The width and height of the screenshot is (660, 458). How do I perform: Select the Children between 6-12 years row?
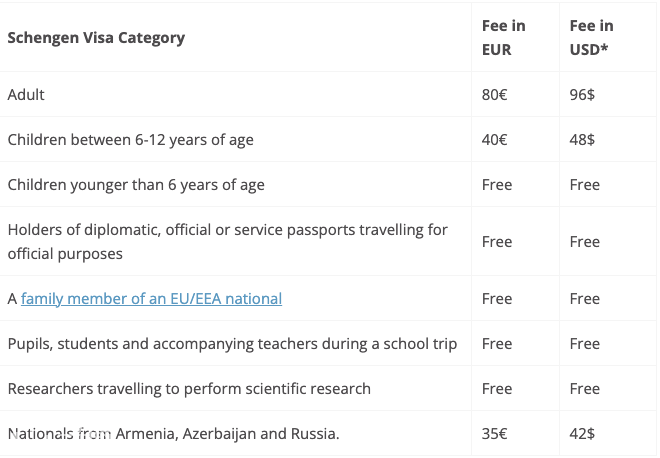(x=130, y=140)
